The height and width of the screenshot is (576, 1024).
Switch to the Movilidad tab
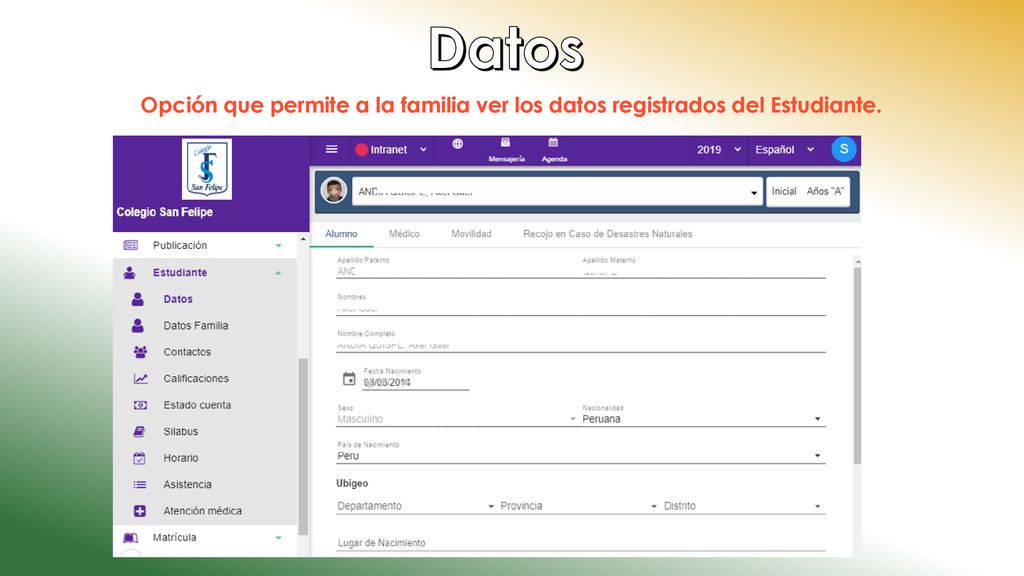(471, 234)
